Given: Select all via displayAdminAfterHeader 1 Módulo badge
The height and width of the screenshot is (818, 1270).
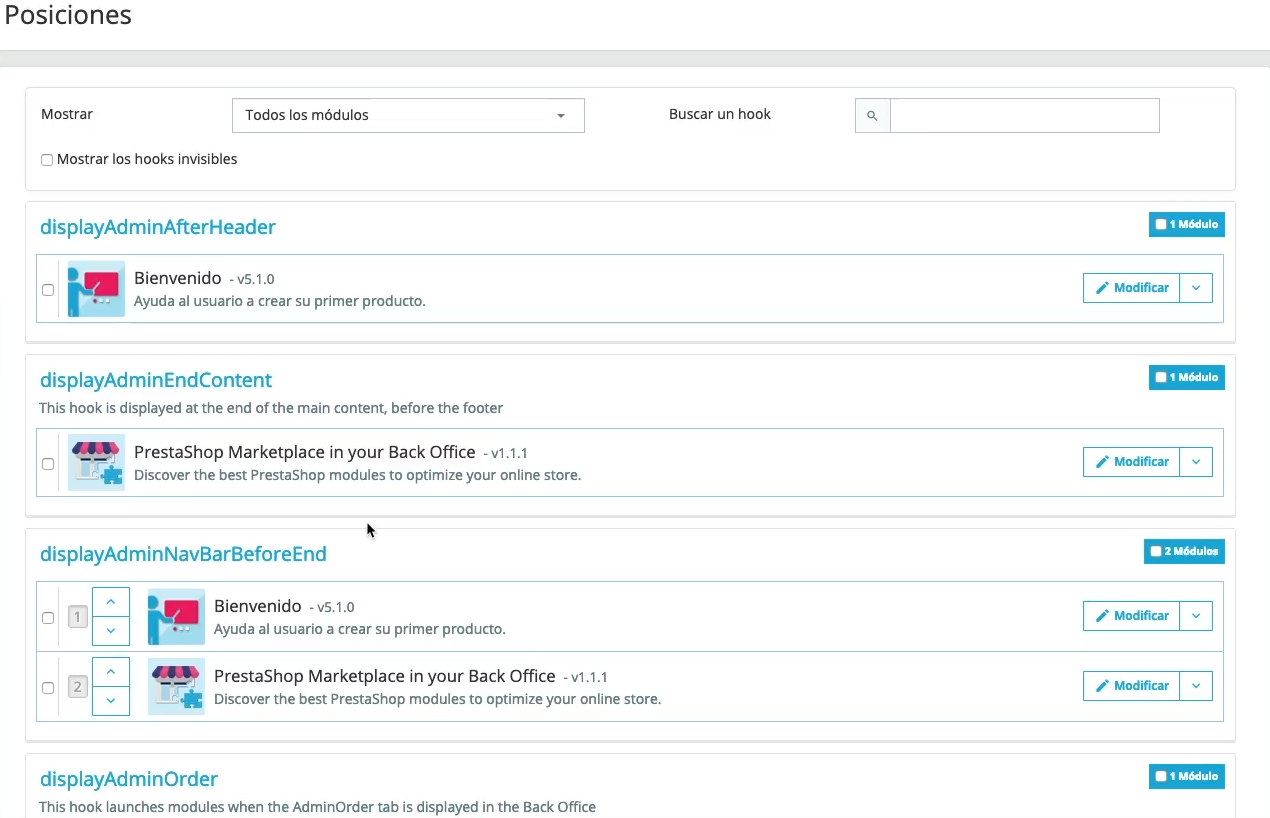Looking at the screenshot, I should click(x=1186, y=225).
